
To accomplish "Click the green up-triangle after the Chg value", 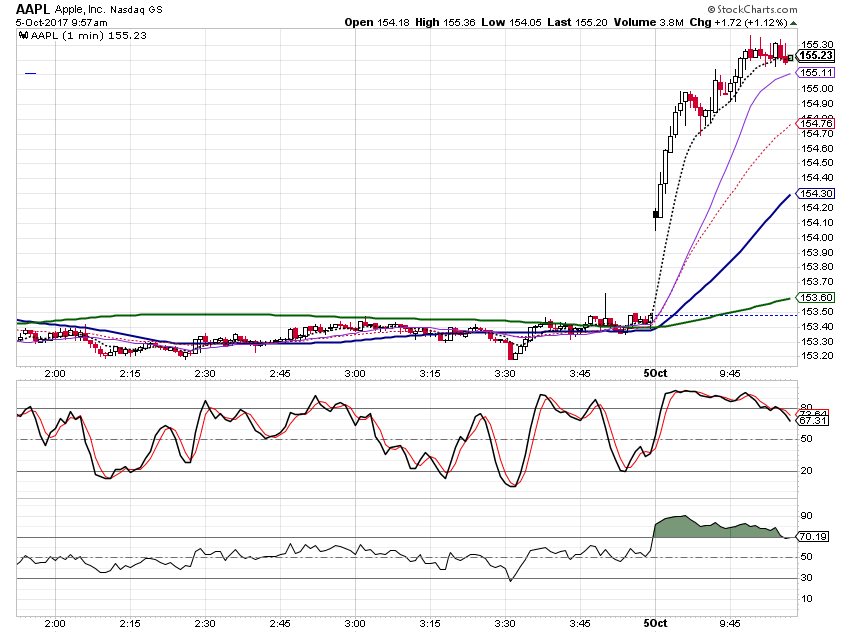I will tap(794, 23).
